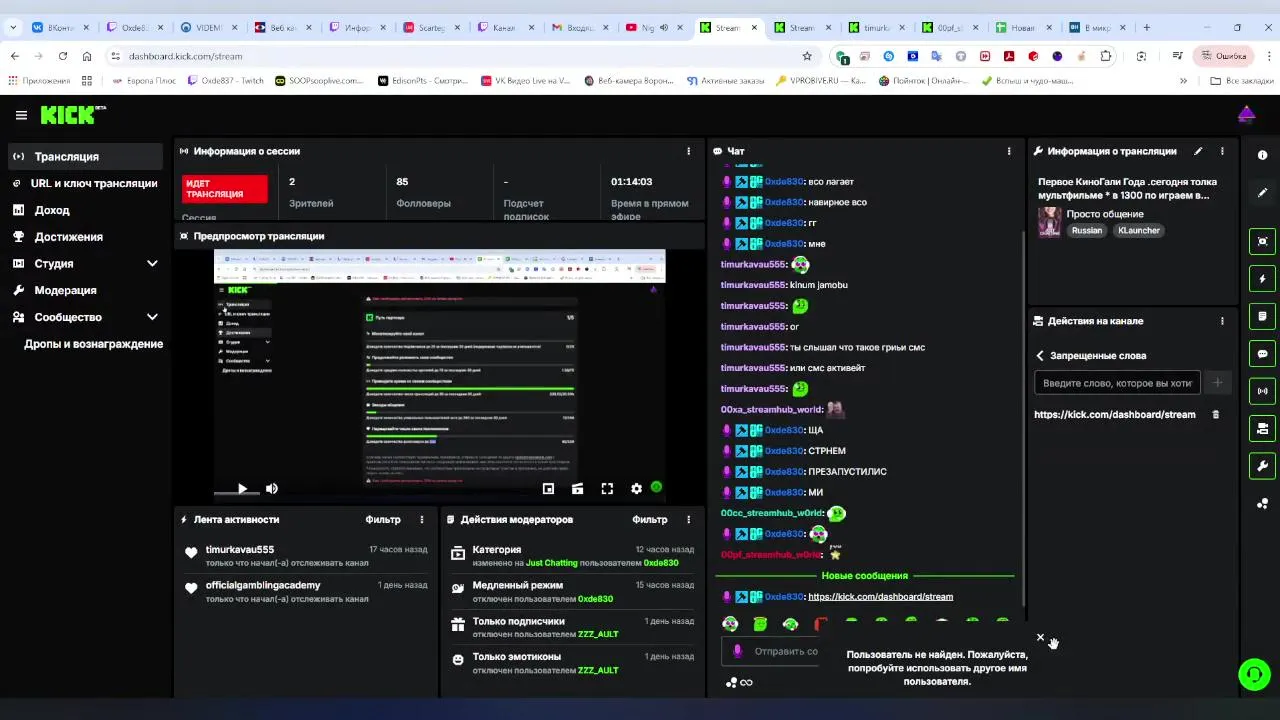This screenshot has width=1280, height=720.
Task: Click the points icon below chat input
Action: tap(739, 682)
